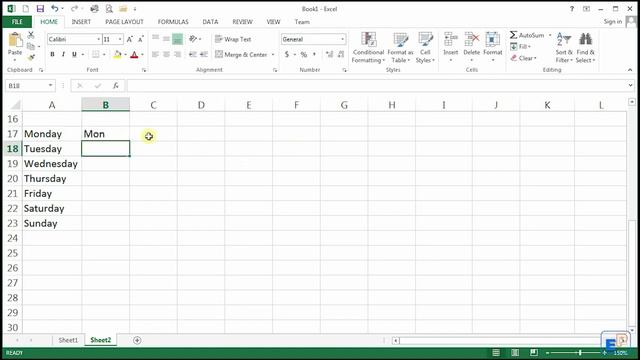Image resolution: width=640 pixels, height=360 pixels.
Task: Switch to the REVIEW tab
Action: pos(242,22)
